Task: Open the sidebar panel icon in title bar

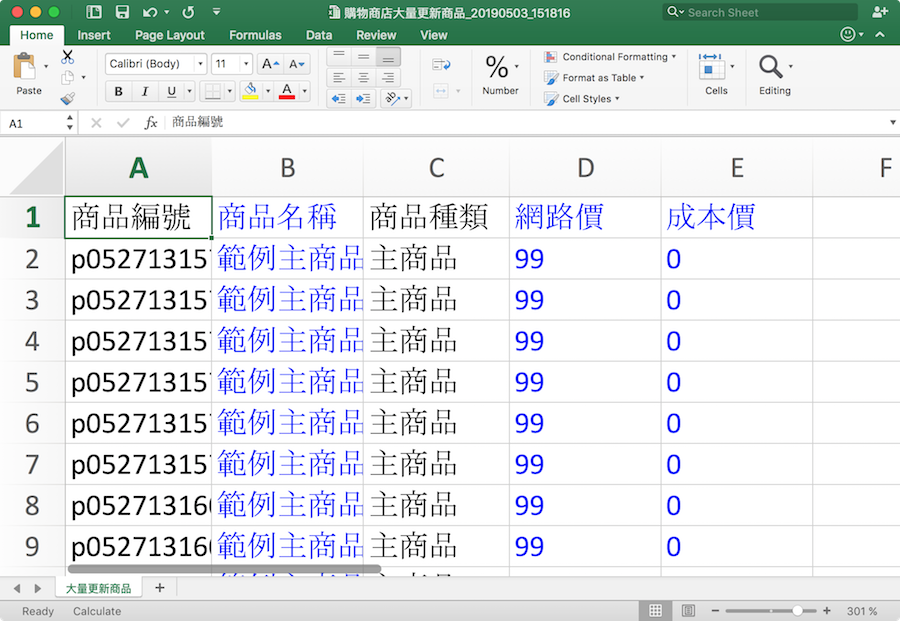Action: point(94,12)
